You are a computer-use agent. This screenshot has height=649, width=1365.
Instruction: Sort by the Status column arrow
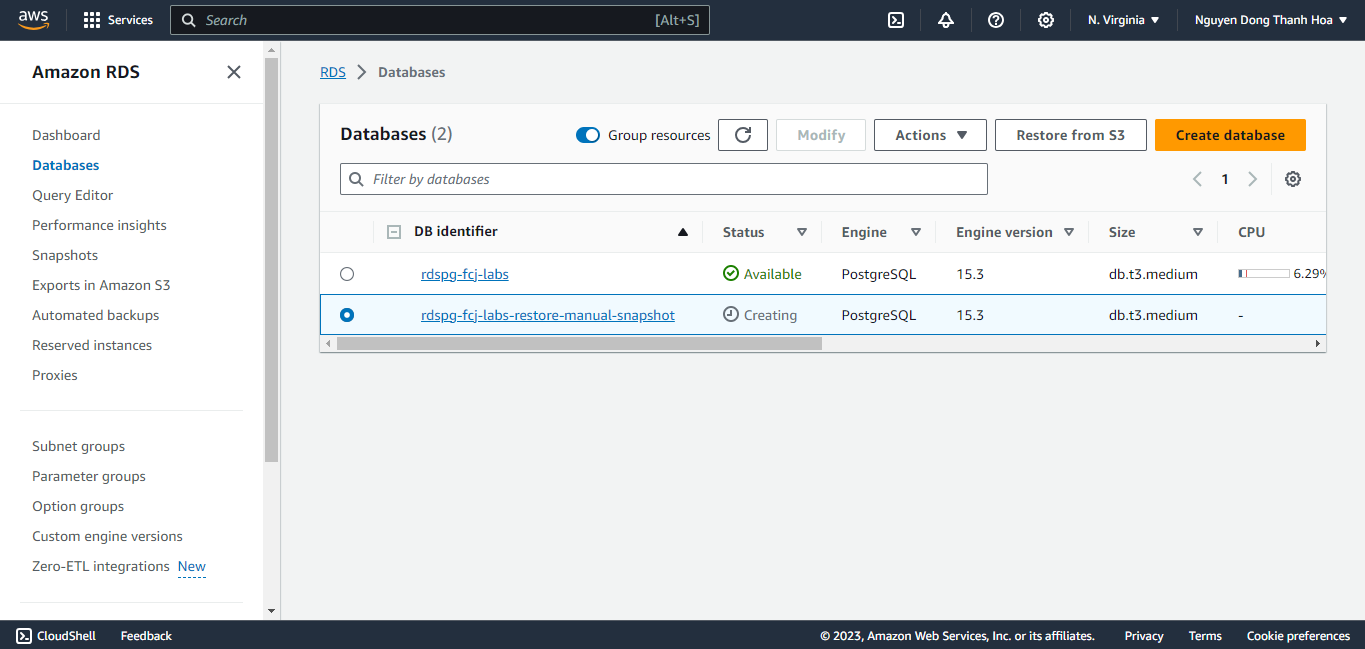point(802,232)
